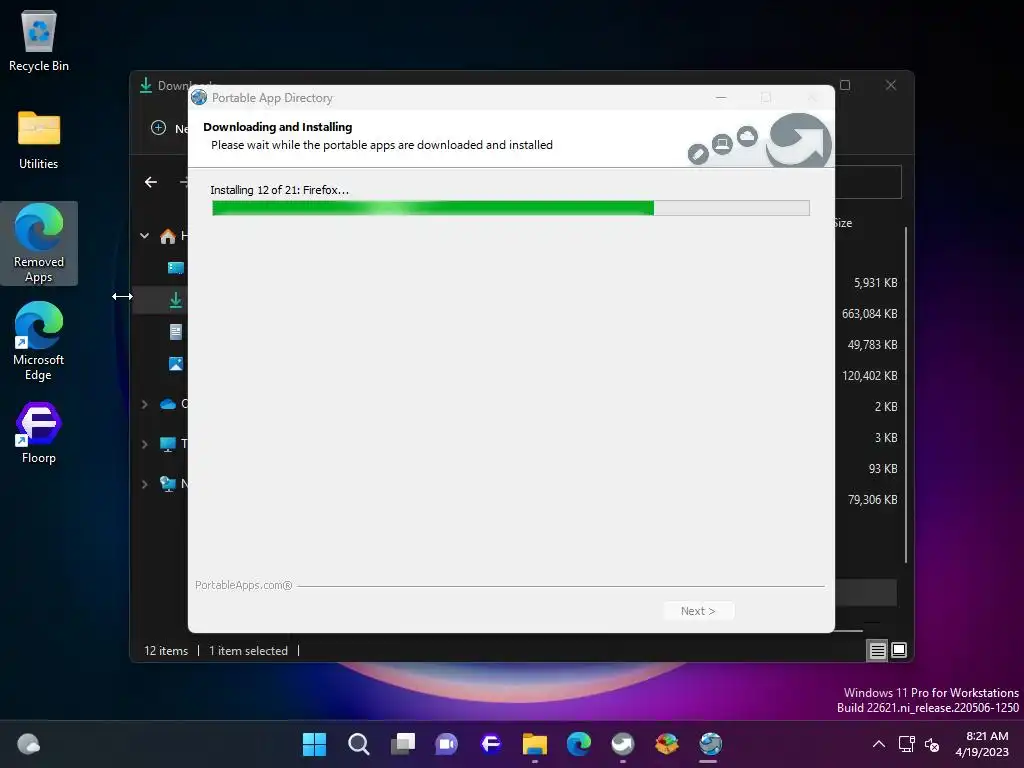Image resolution: width=1024 pixels, height=768 pixels.
Task: Select Pictures in Explorer navigation pane
Action: (x=176, y=364)
